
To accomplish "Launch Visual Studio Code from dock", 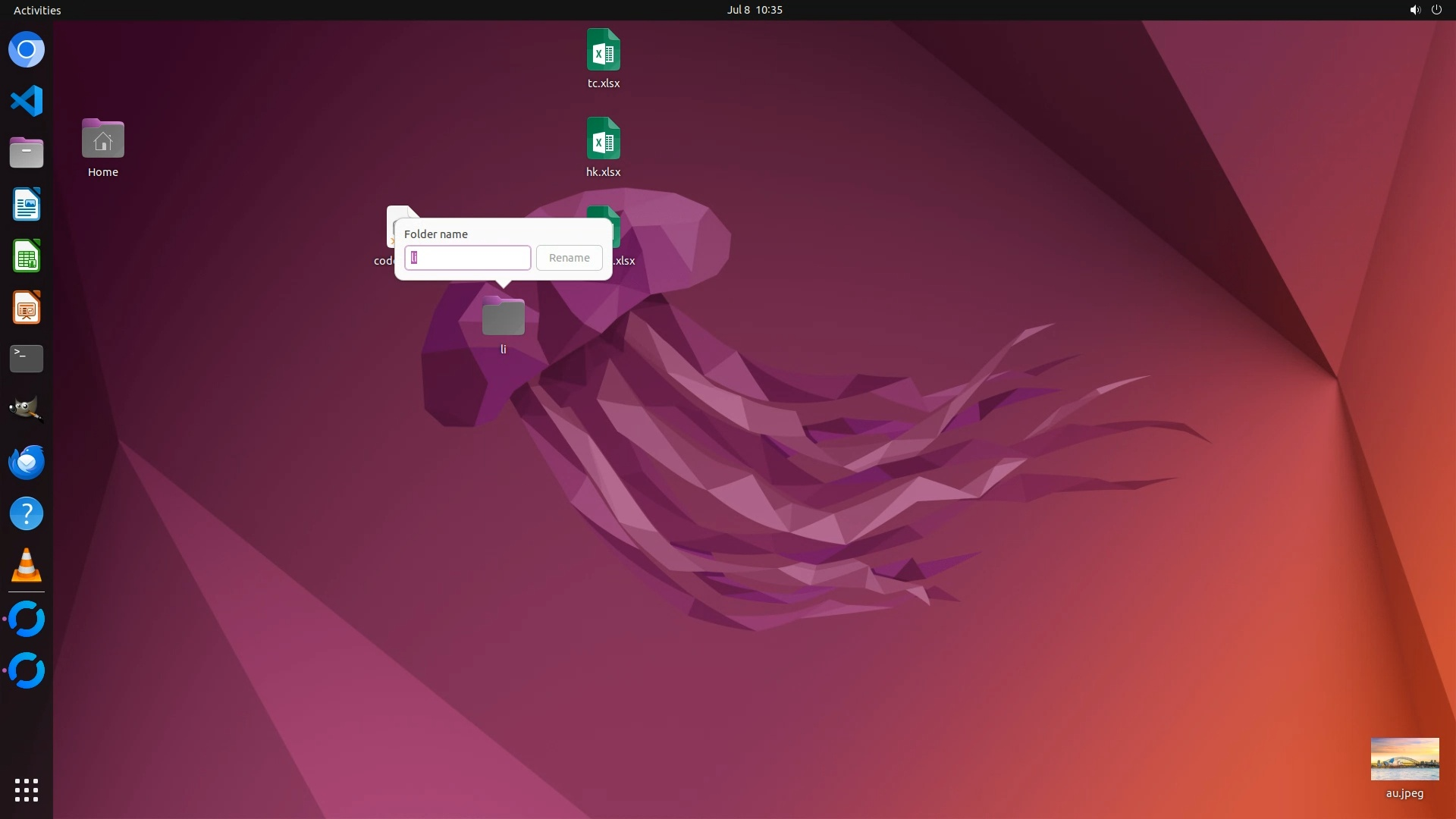I will tap(27, 101).
